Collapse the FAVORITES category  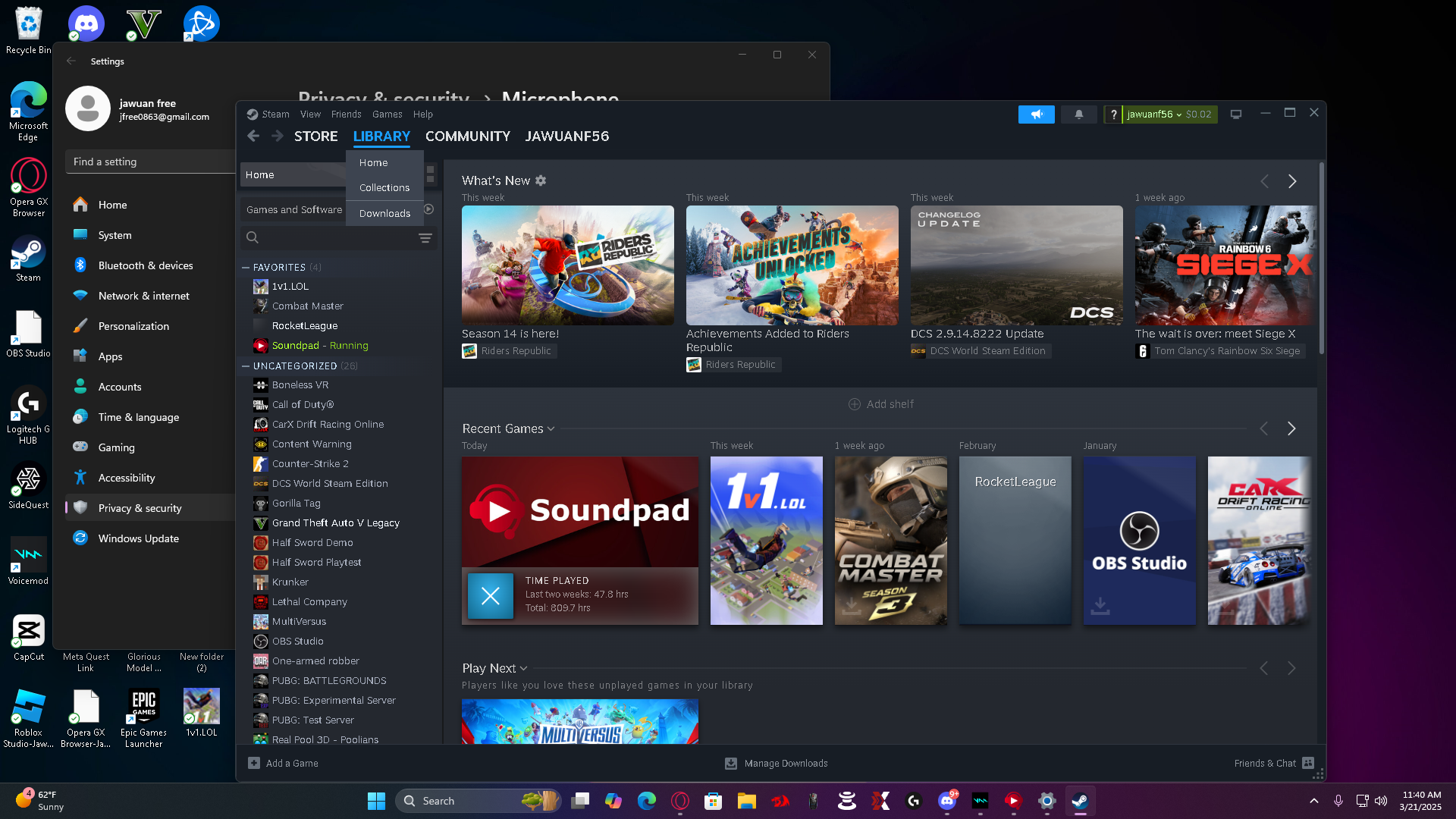pos(246,268)
